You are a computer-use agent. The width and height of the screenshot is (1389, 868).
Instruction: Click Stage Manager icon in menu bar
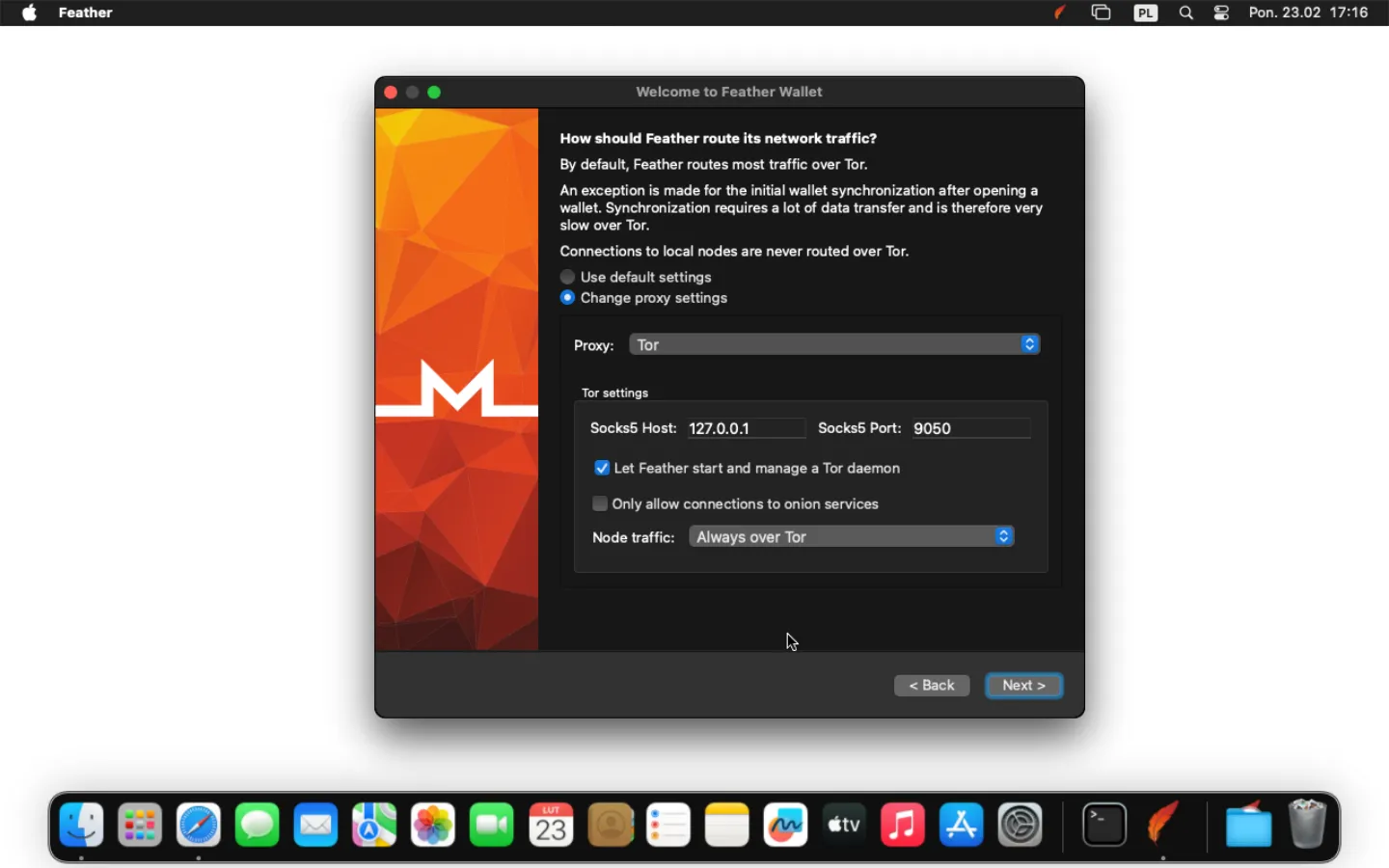tap(1103, 14)
